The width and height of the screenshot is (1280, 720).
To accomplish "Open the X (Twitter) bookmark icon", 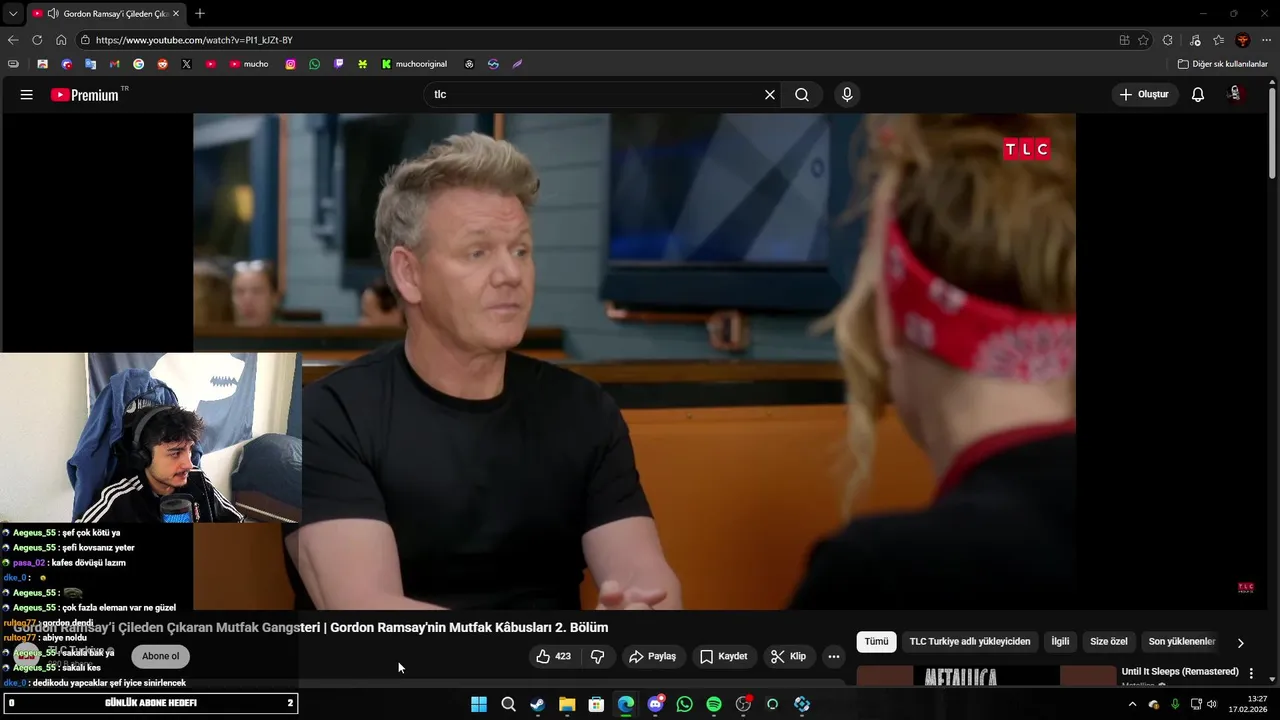I will click(187, 64).
